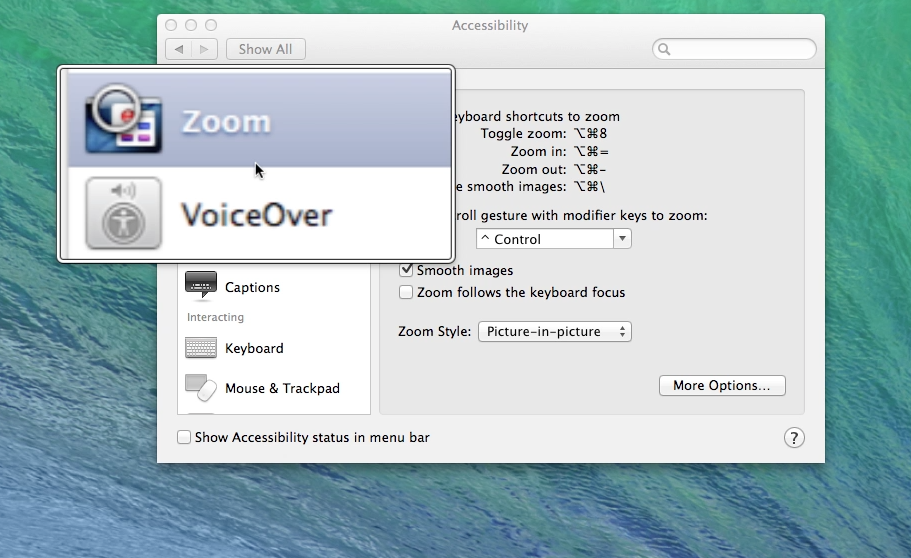Click the Zoom Style label
The width and height of the screenshot is (911, 558).
click(435, 331)
